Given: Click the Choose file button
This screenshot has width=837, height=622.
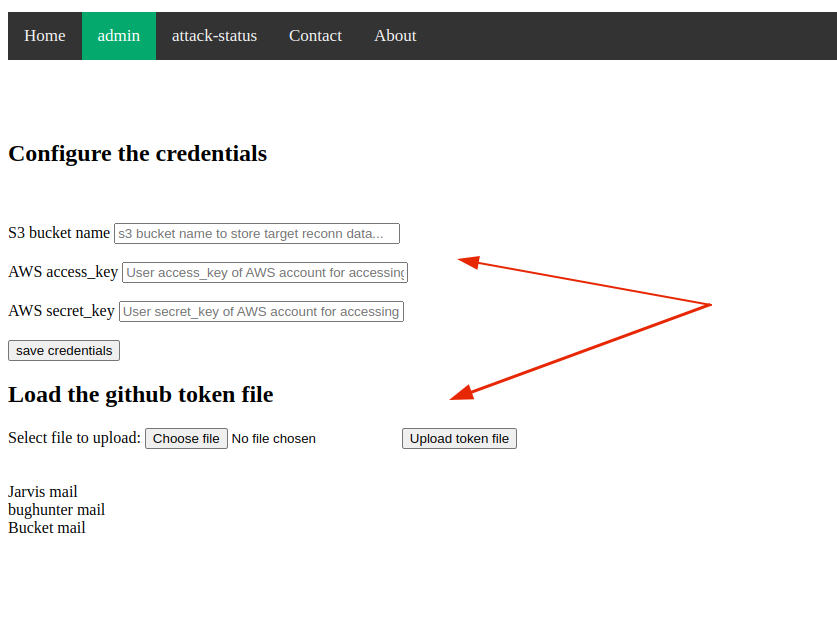Looking at the screenshot, I should (186, 438).
